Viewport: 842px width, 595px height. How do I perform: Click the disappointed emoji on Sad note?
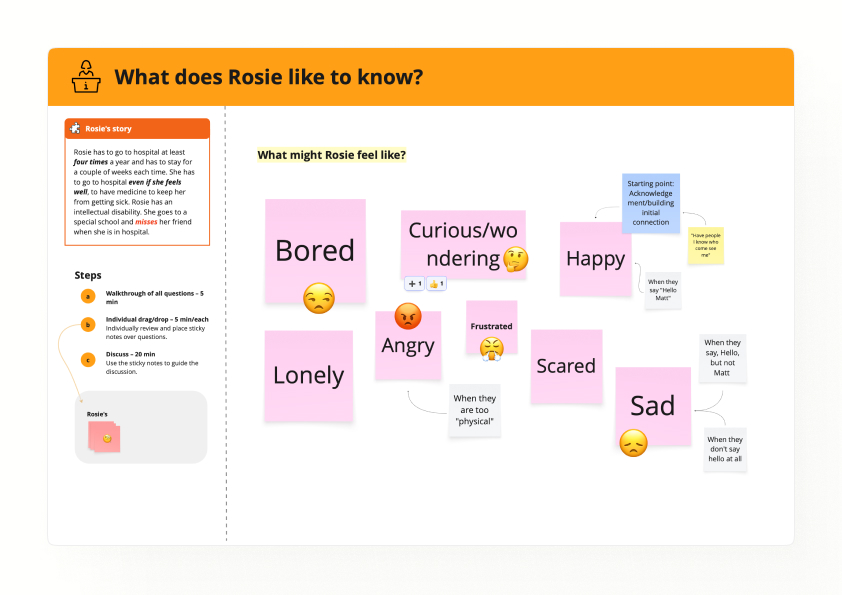click(633, 443)
